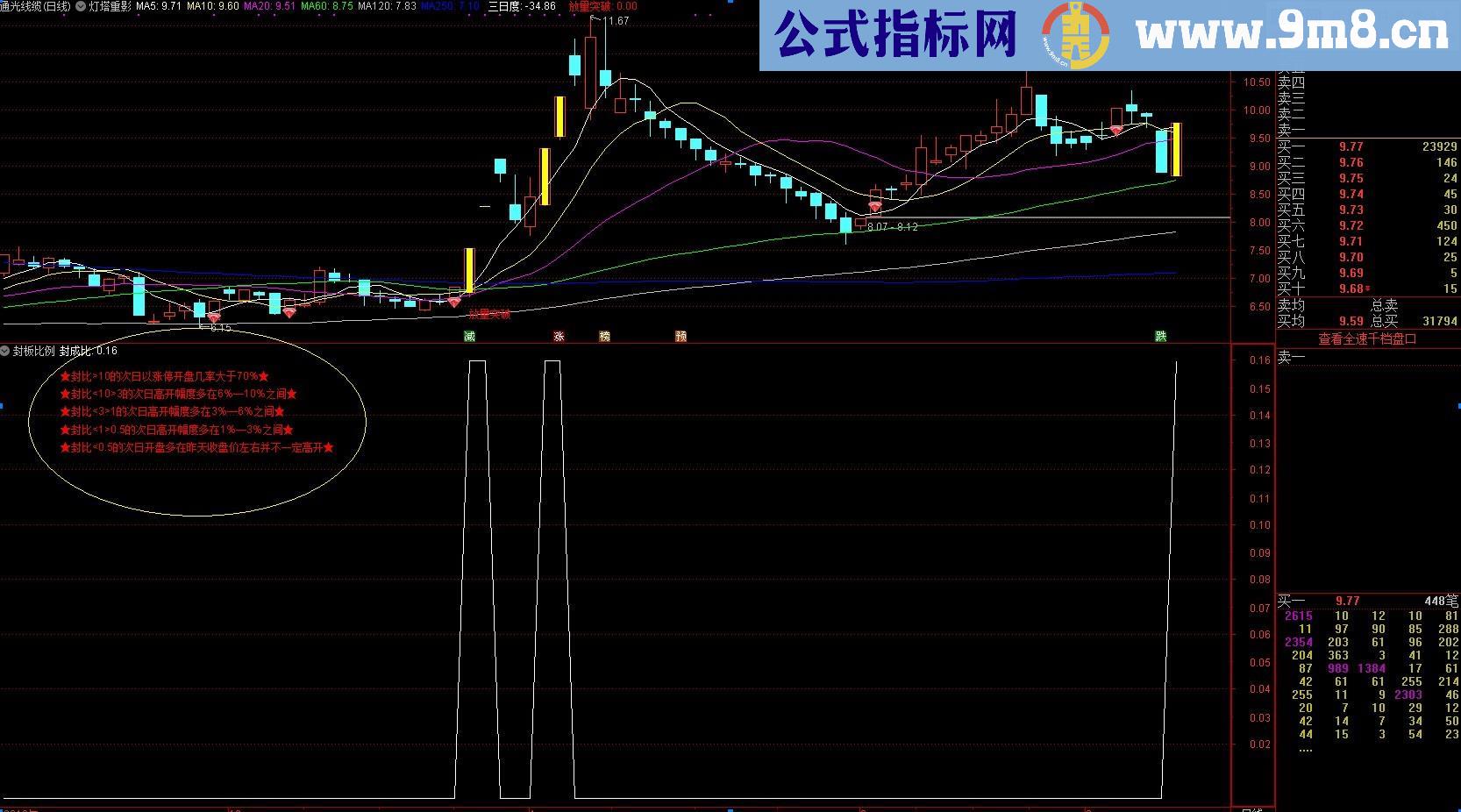Click the green MA60 moving average label

pyautogui.click(x=327, y=6)
